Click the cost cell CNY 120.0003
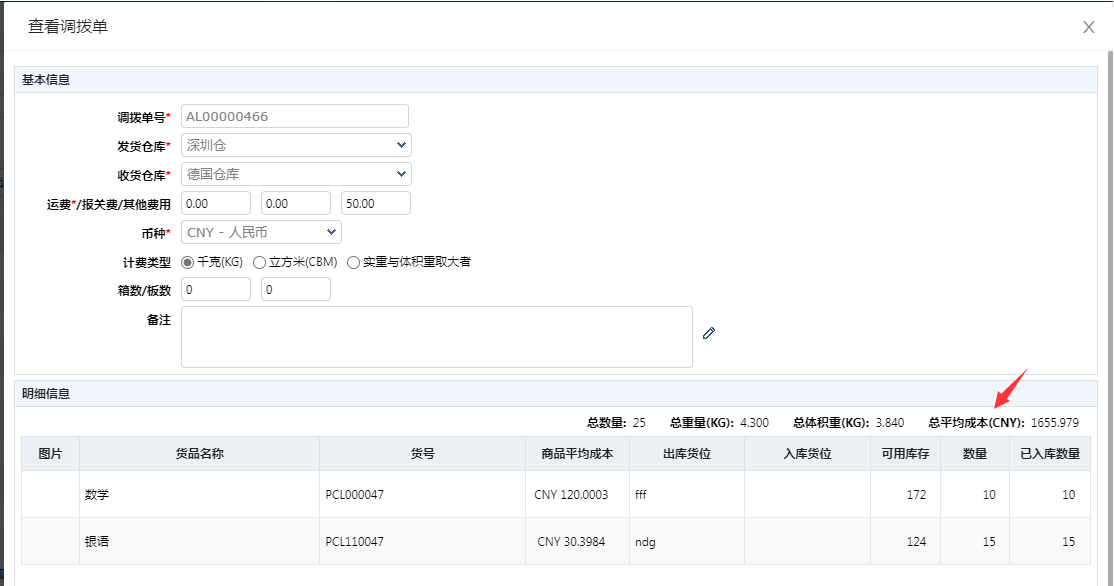This screenshot has width=1114, height=586. pos(578,494)
